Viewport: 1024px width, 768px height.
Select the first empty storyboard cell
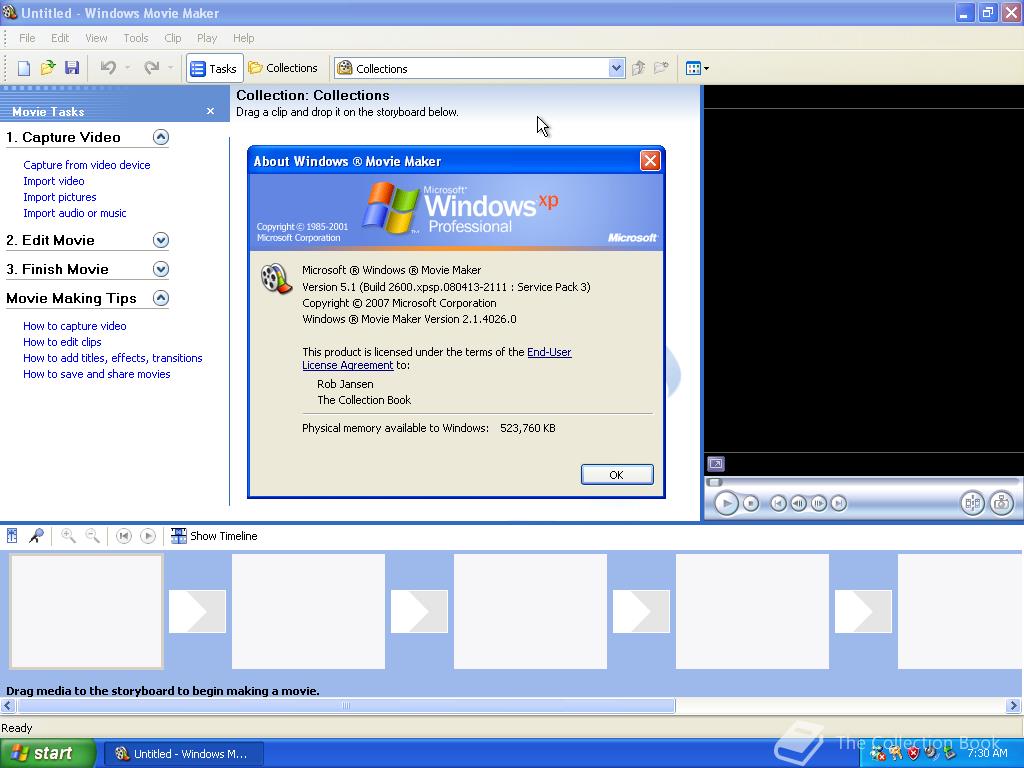pos(86,611)
